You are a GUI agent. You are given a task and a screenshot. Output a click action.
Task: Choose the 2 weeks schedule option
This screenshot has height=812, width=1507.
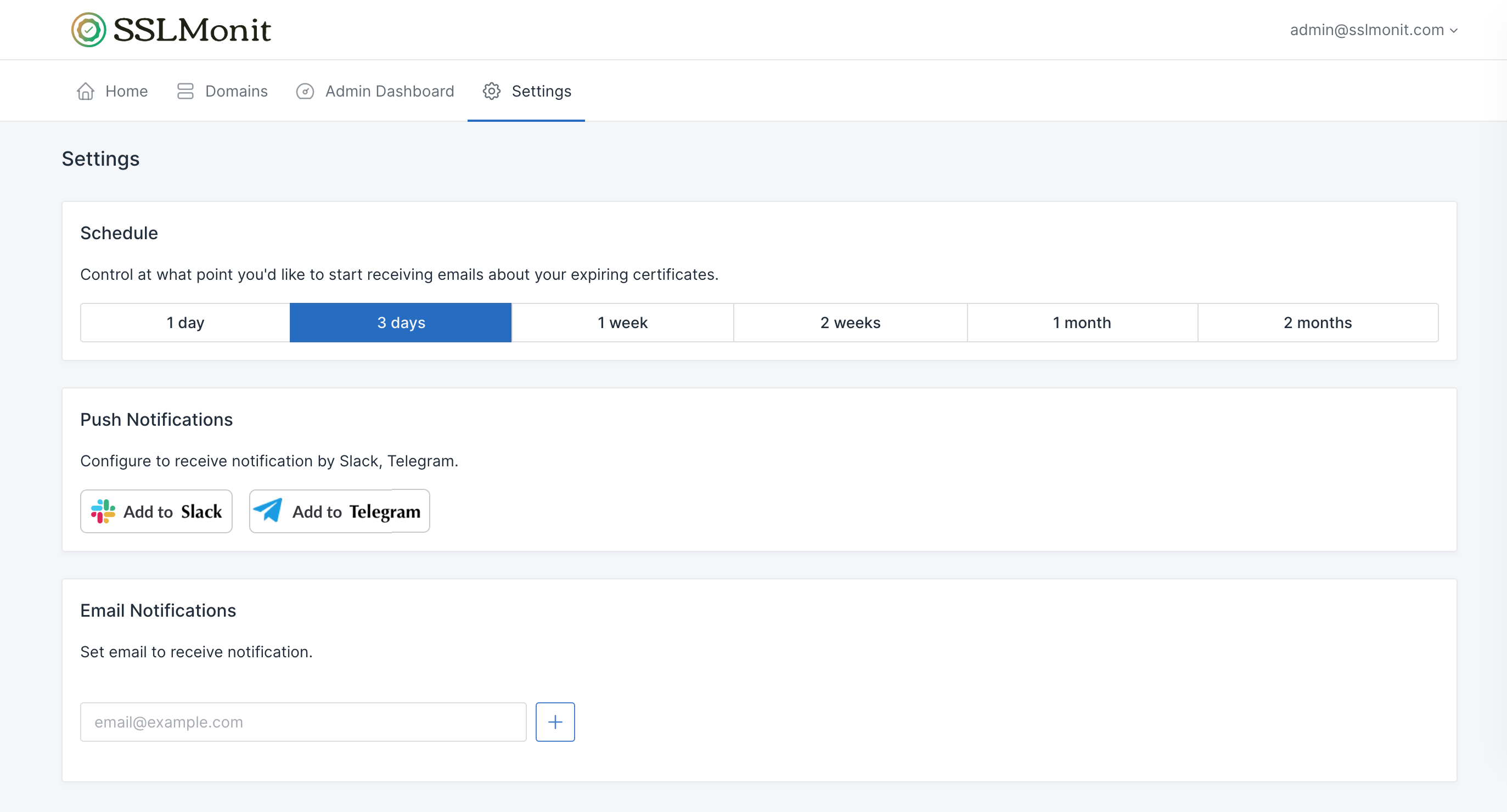pos(850,323)
